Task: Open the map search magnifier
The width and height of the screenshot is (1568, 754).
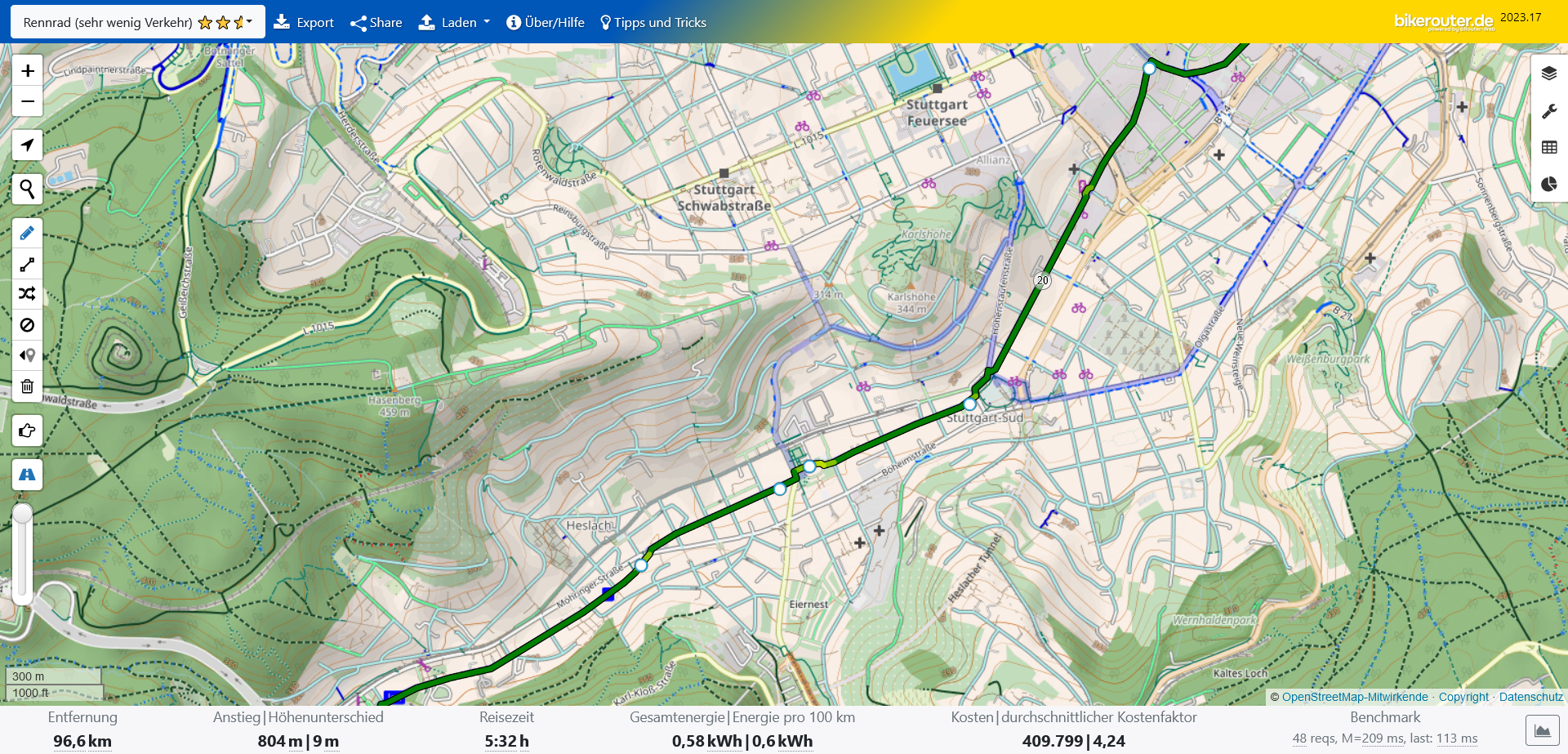Action: tap(27, 190)
